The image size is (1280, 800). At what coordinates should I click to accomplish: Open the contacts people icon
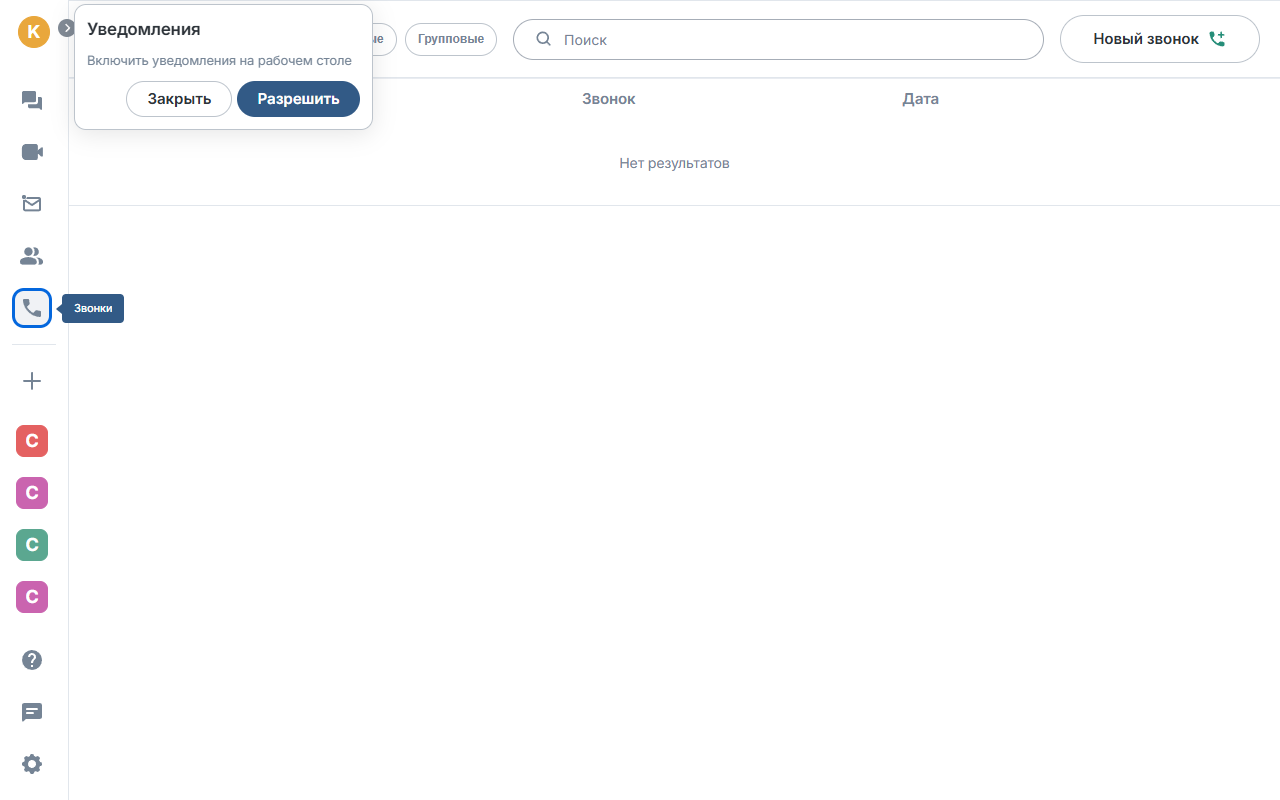32,256
